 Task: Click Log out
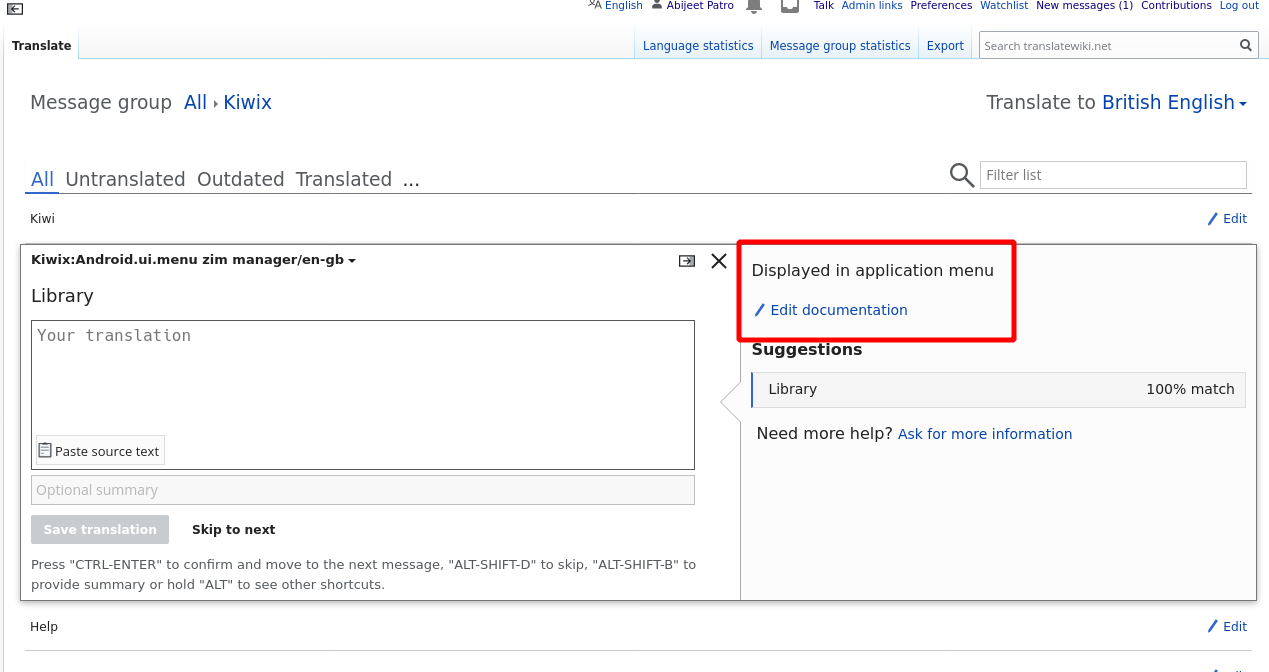point(1239,5)
